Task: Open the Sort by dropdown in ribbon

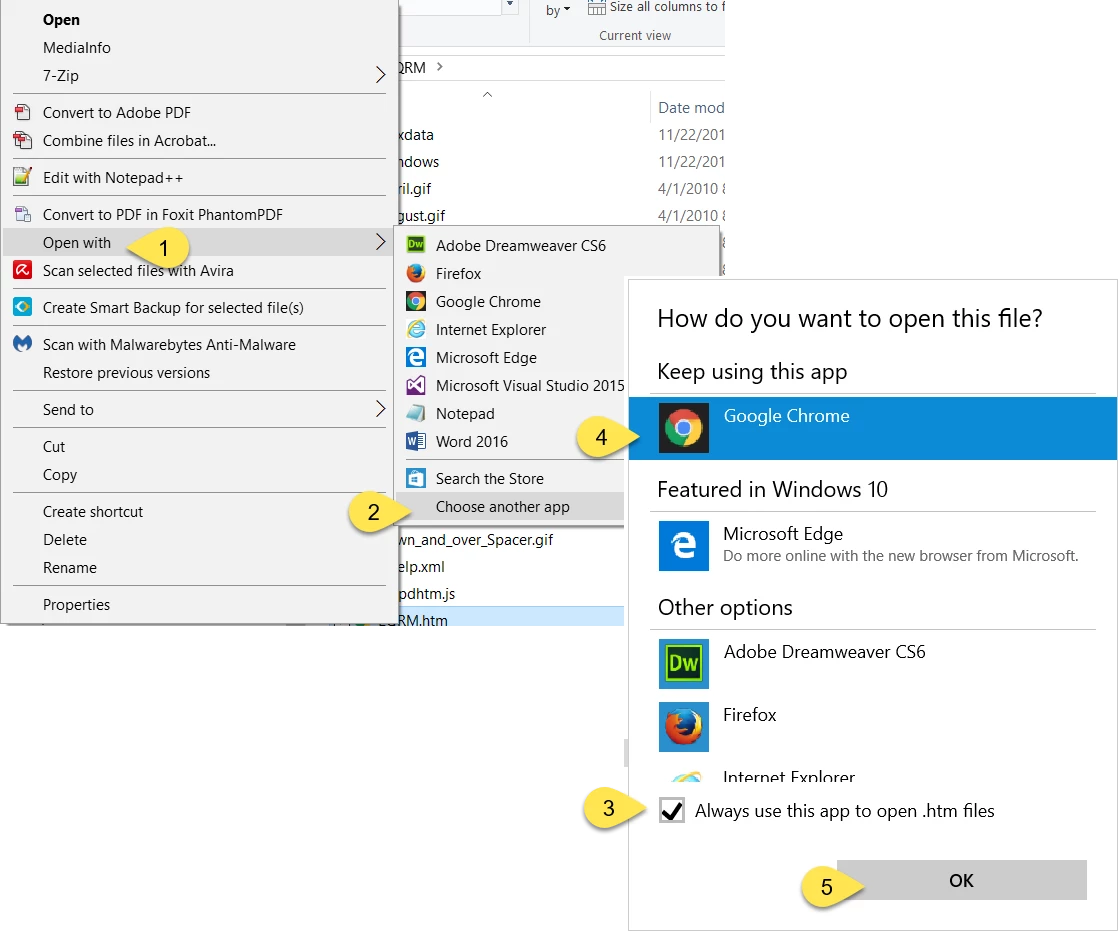Action: click(x=558, y=10)
